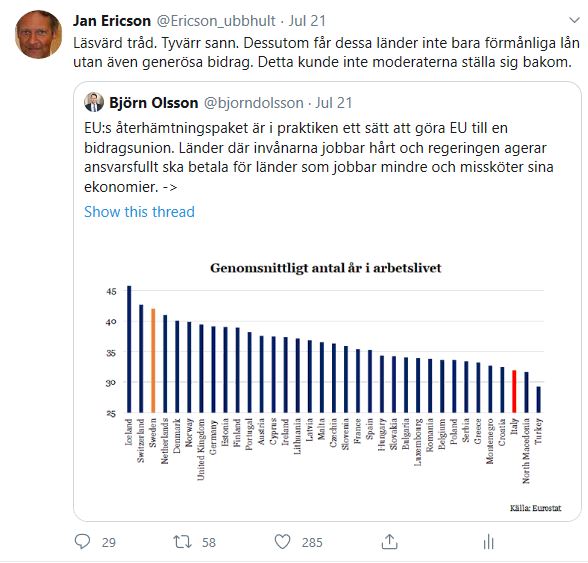View tweet analytics bar chart icon
The height and width of the screenshot is (563, 588).
(x=489, y=542)
